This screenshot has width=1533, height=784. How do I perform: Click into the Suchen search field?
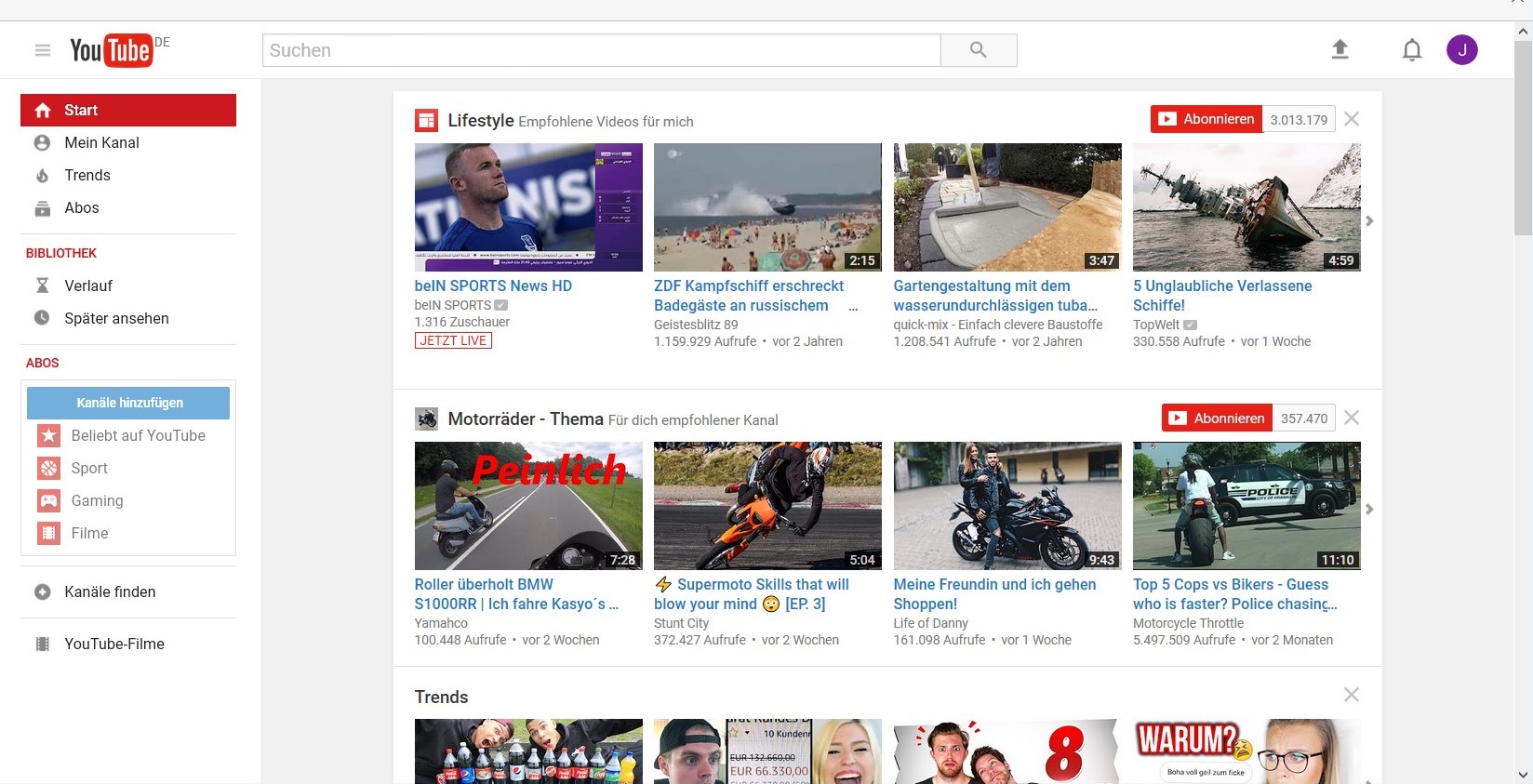click(x=601, y=50)
